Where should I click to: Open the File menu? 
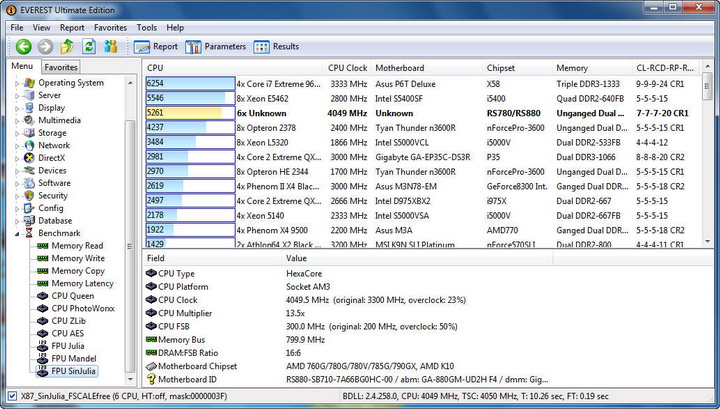point(17,28)
